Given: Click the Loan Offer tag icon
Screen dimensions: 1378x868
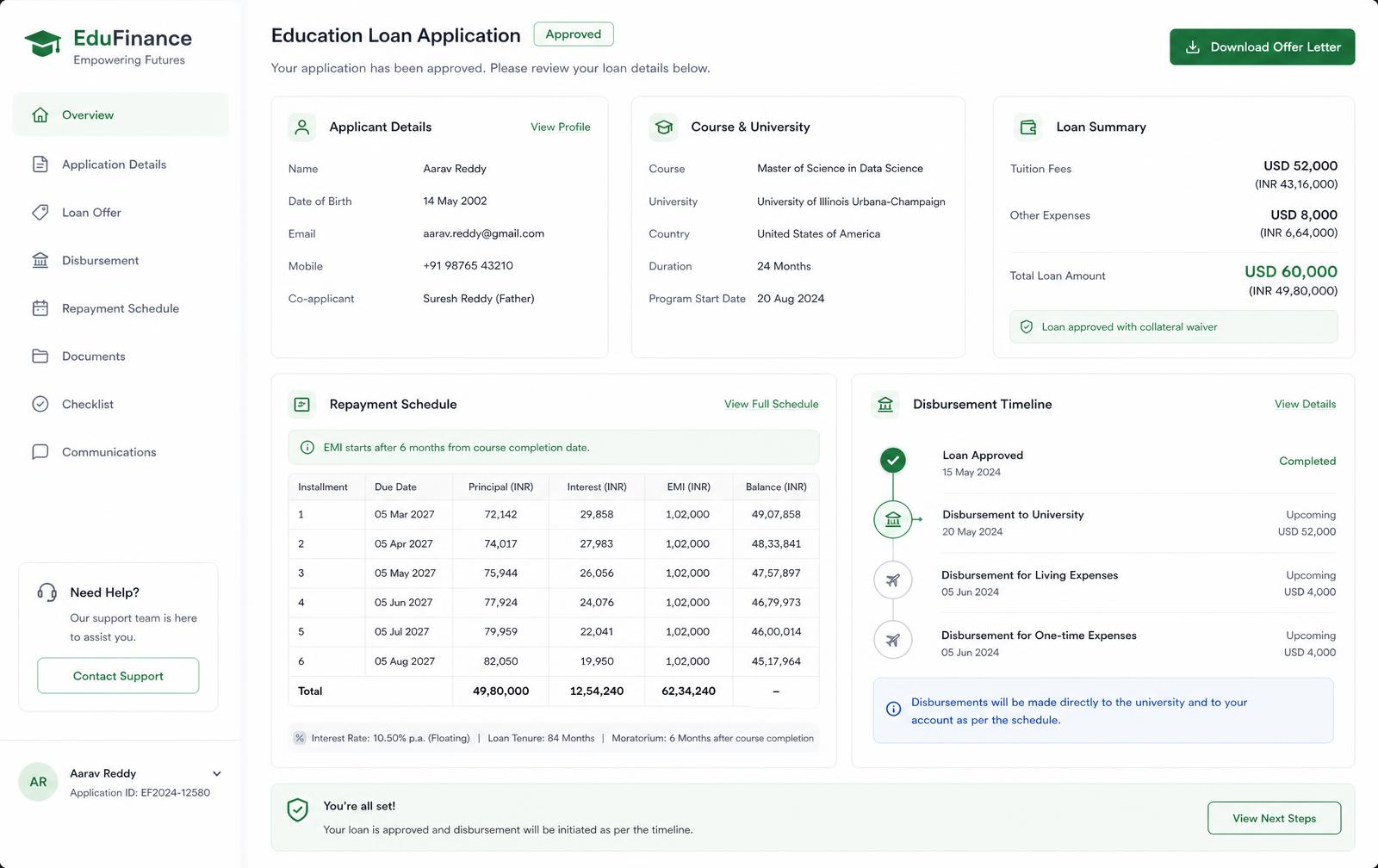Looking at the screenshot, I should click(40, 212).
